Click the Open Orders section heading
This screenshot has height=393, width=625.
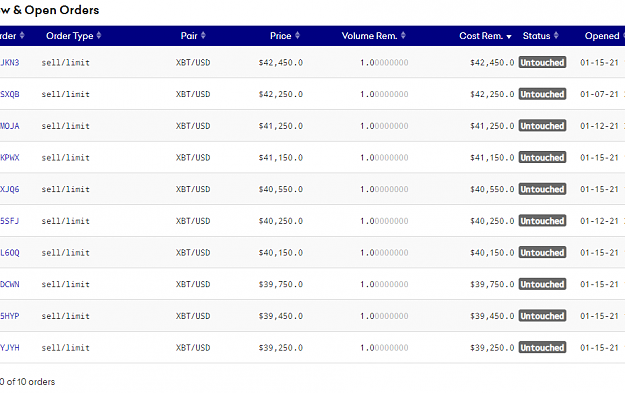49,10
